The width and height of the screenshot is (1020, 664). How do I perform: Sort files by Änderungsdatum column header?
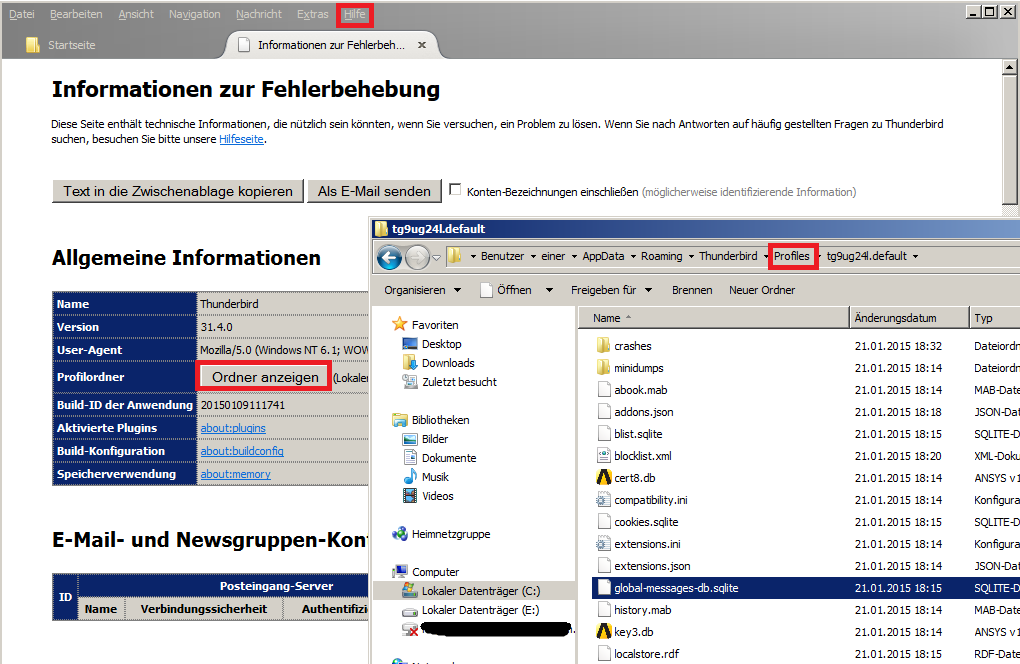(909, 318)
